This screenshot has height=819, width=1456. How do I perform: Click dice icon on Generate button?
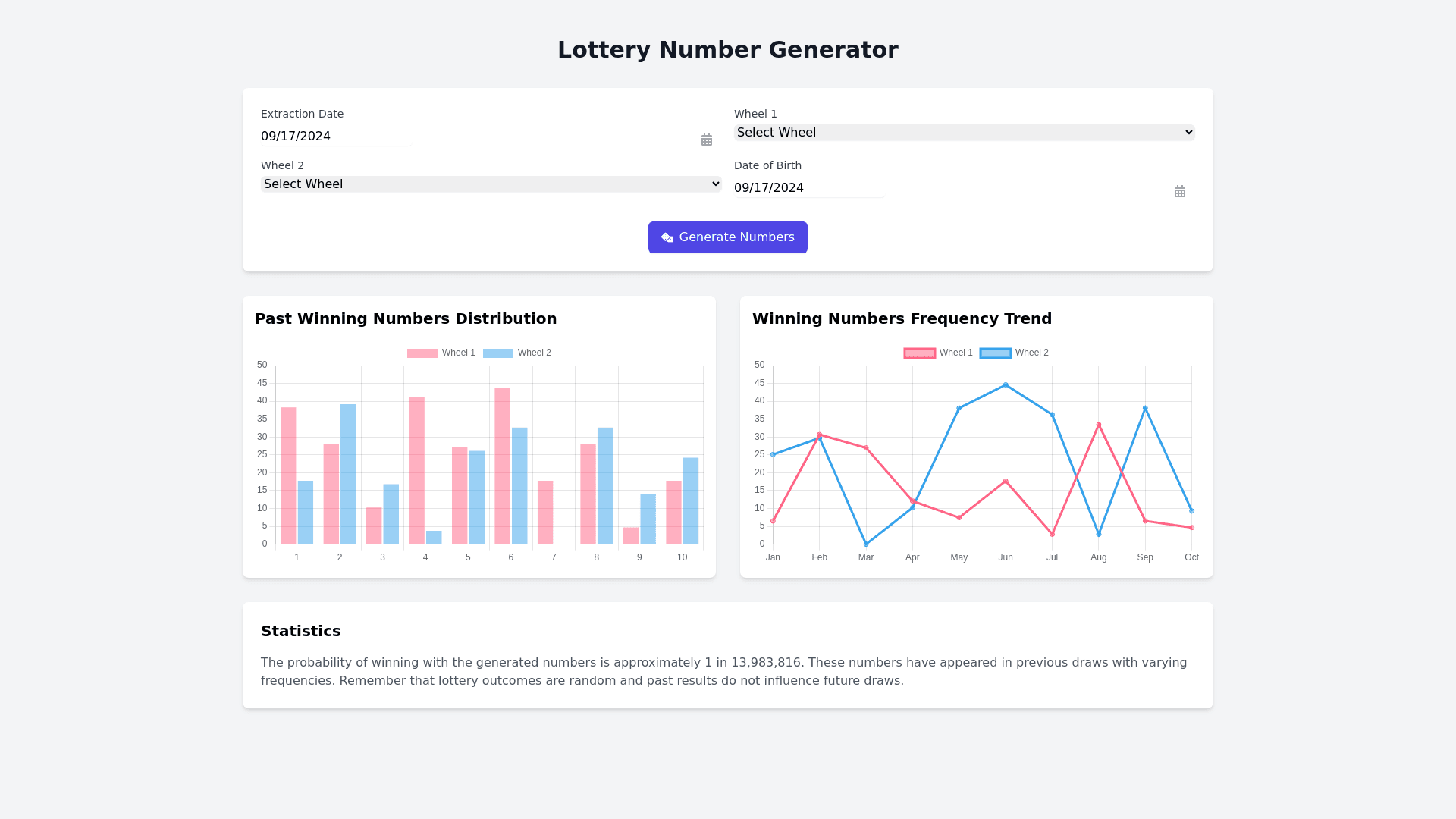pos(667,237)
